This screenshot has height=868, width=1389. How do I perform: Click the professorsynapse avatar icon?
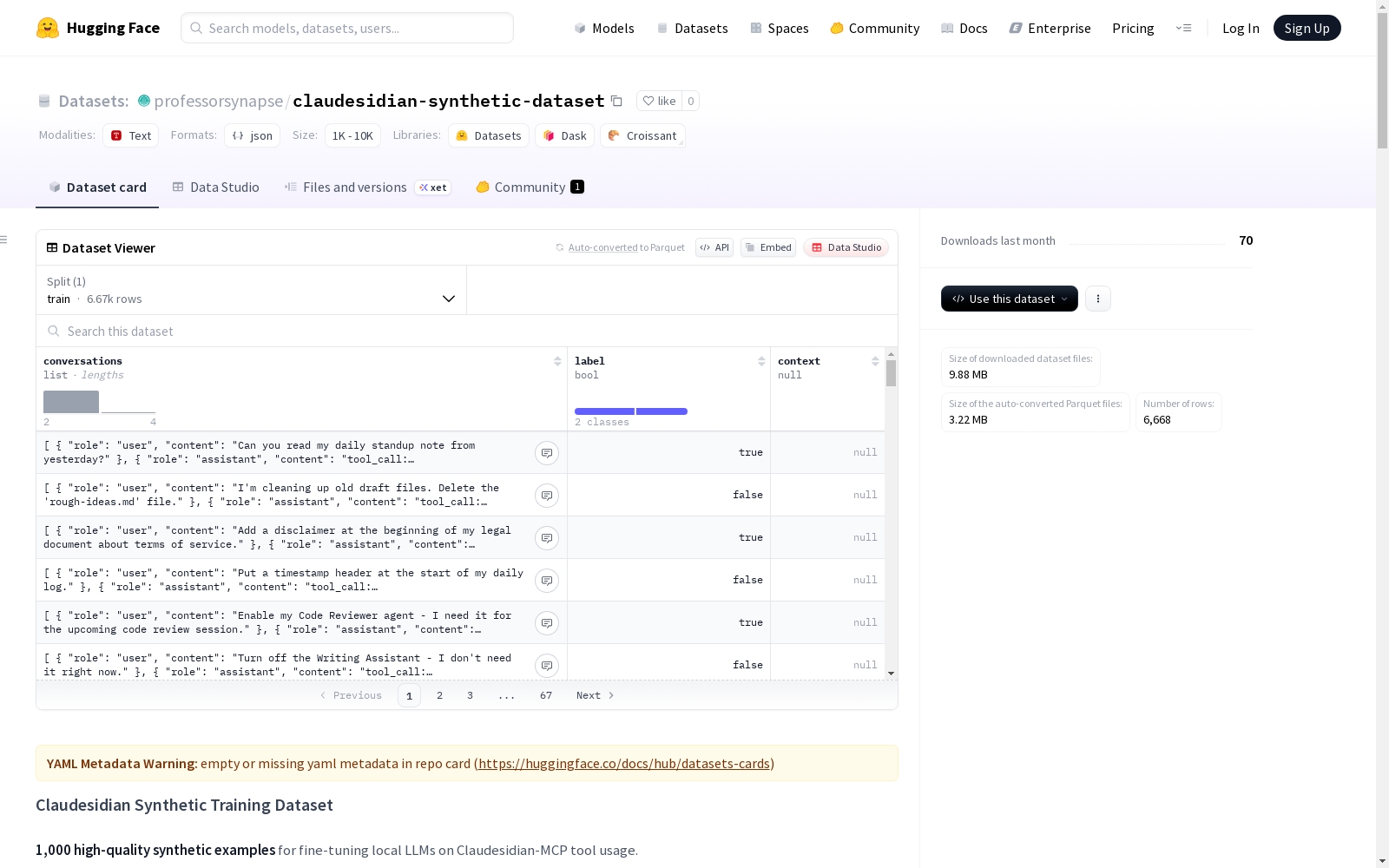[x=144, y=101]
